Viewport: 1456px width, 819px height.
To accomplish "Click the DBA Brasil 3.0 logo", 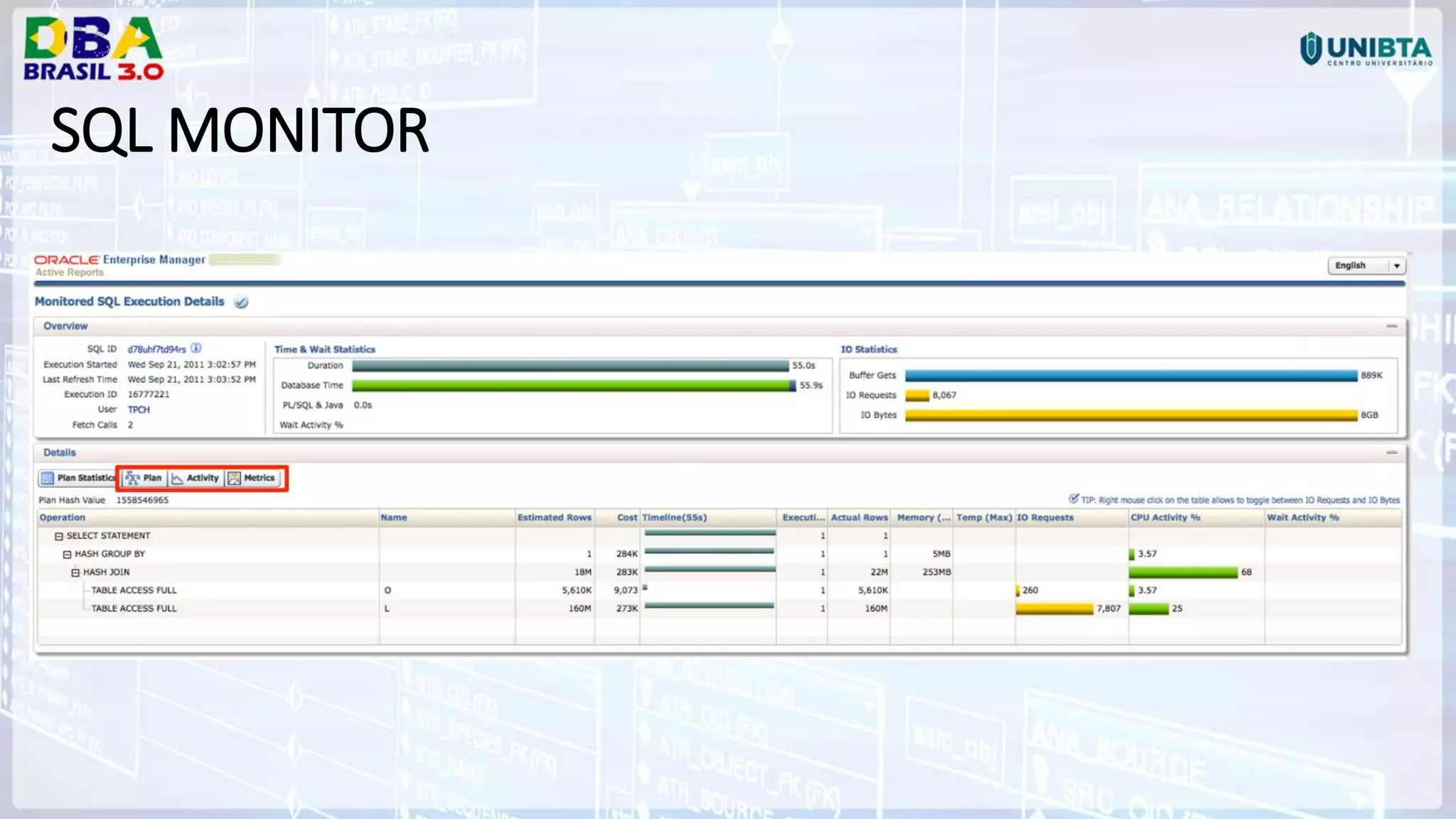I will (x=93, y=48).
